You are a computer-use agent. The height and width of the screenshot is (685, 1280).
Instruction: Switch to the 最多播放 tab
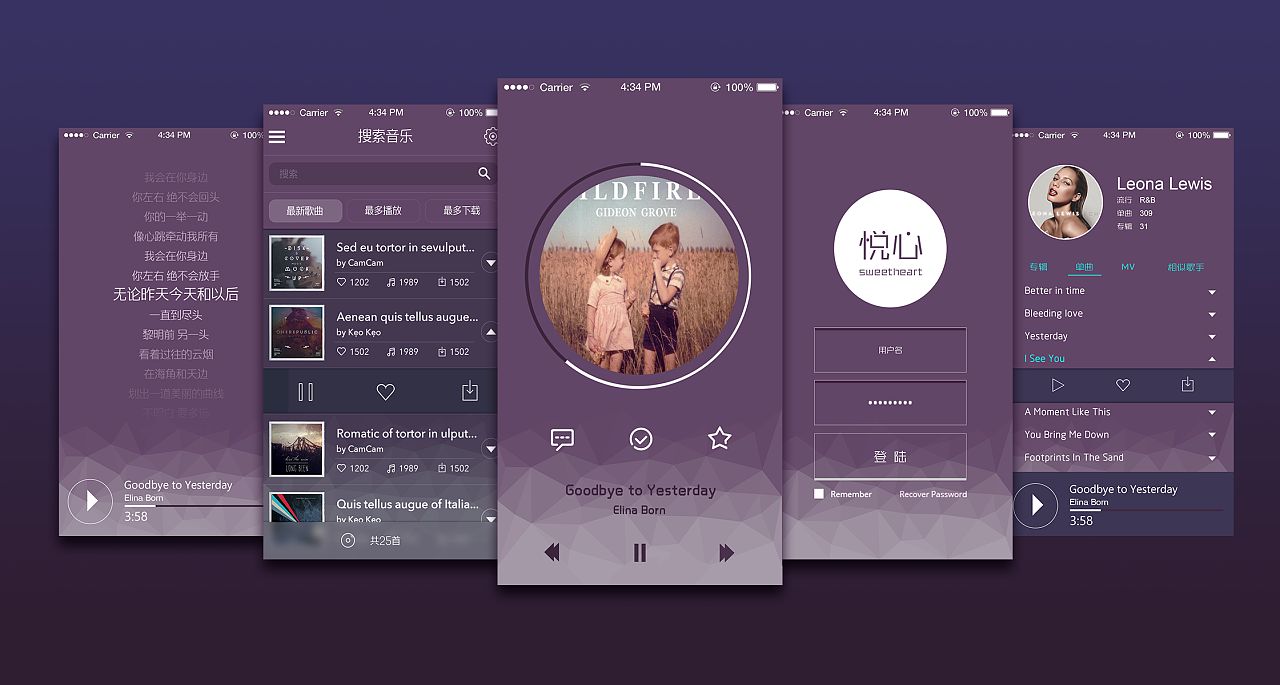coord(383,211)
